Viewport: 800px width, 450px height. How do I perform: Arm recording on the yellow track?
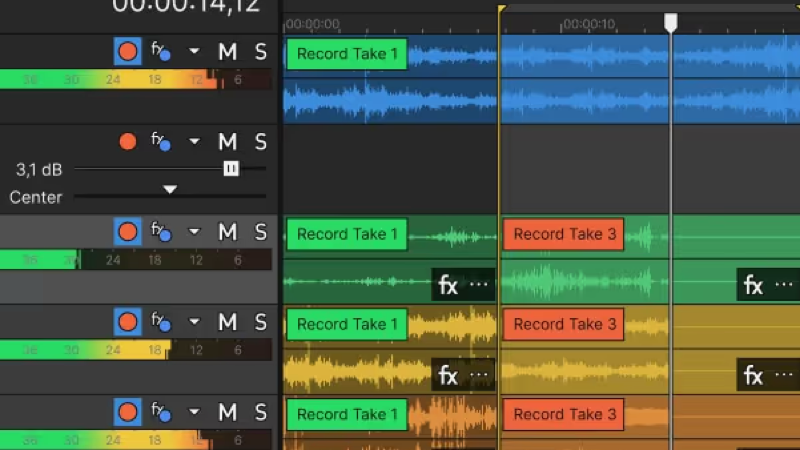coord(128,322)
